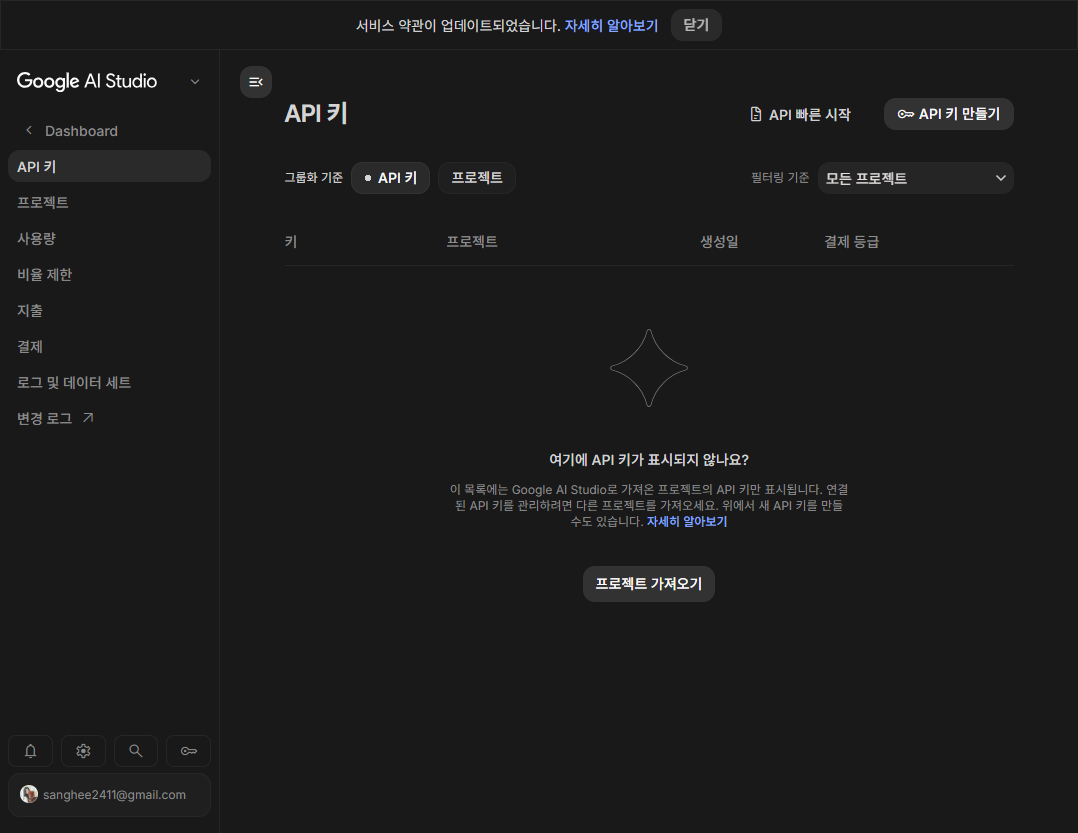The width and height of the screenshot is (1078, 833).
Task: Click sanghee2411@gmail.com account button
Action: pos(109,795)
